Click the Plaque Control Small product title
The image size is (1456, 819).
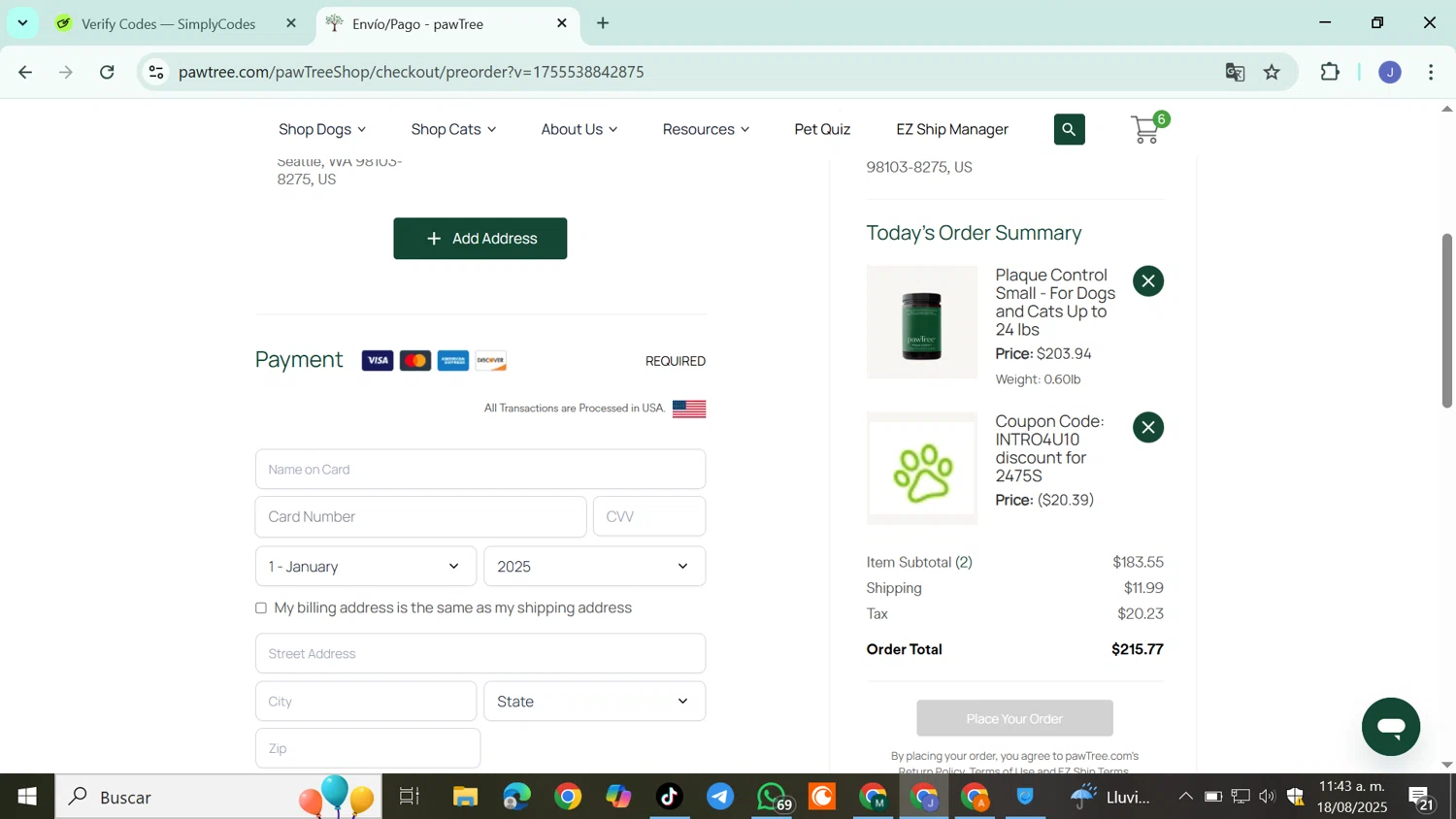[x=1055, y=303]
